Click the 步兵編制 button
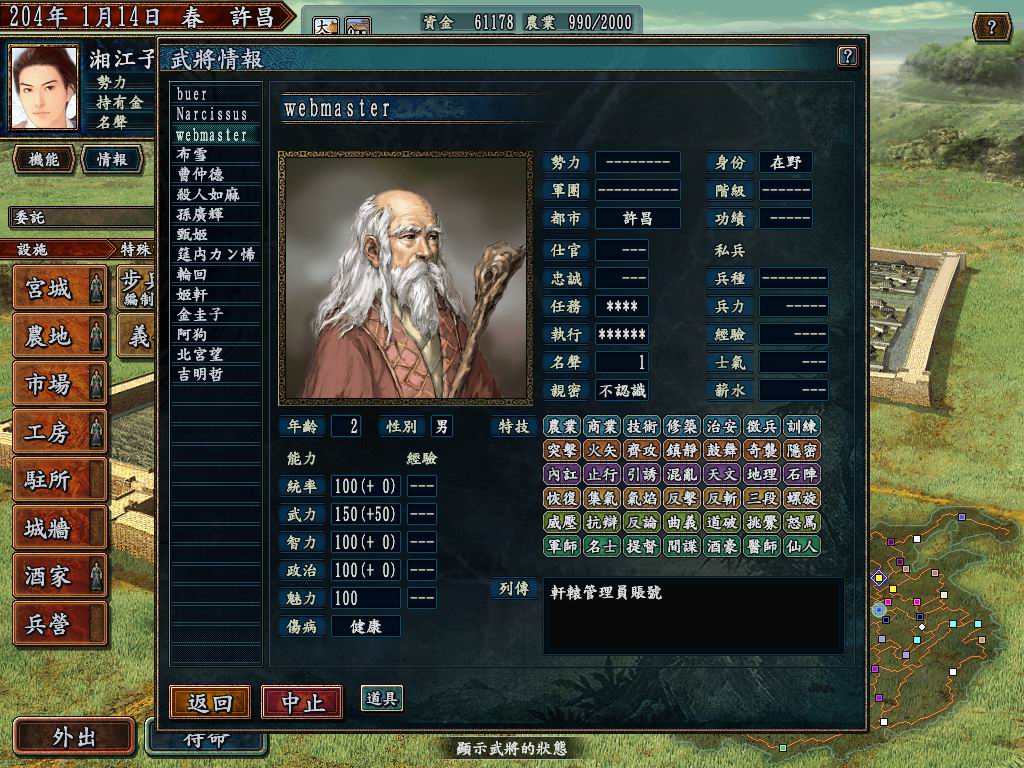Screen dimensions: 1024x768 pos(136,288)
